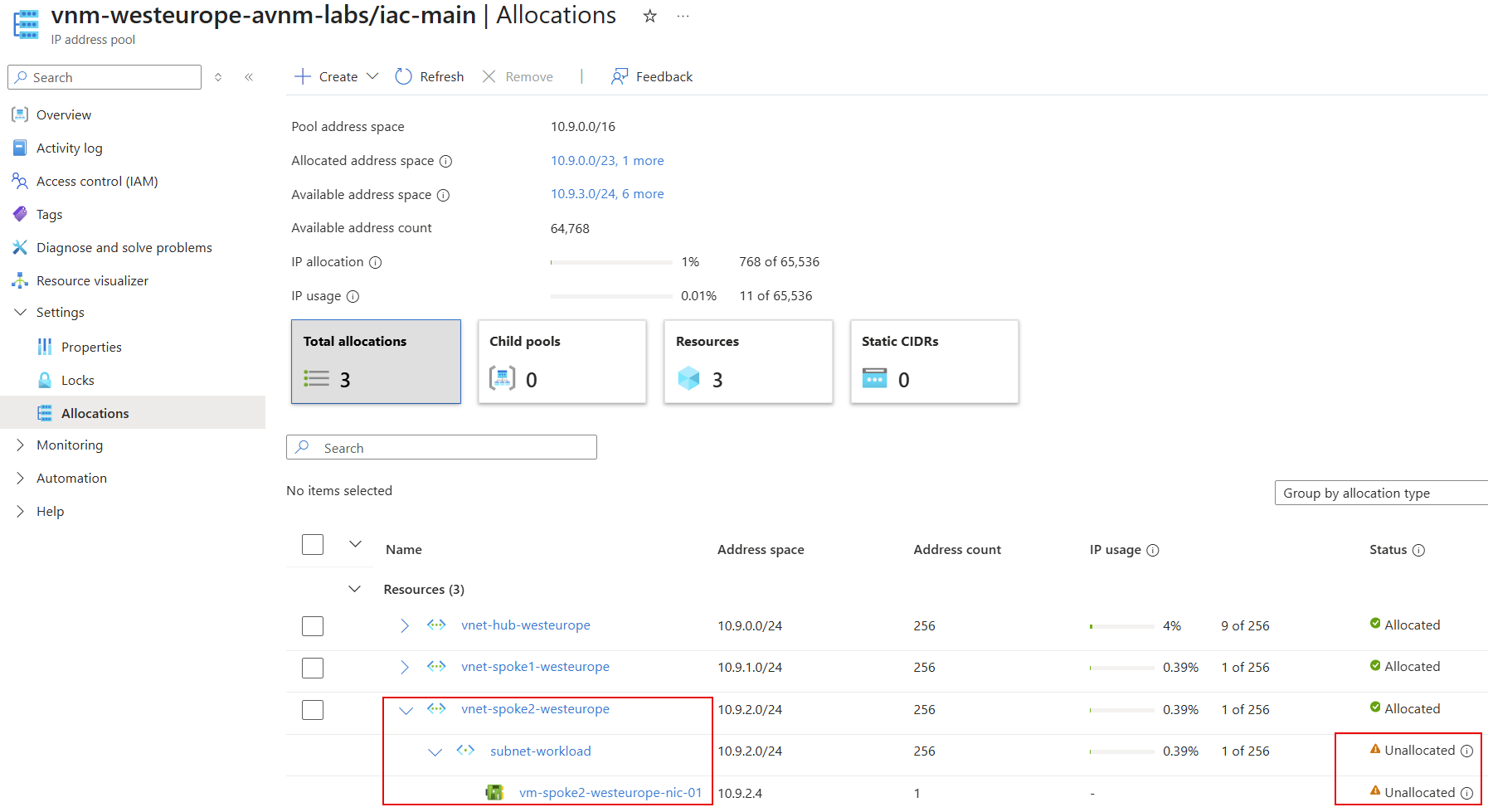1488x812 pixels.
Task: Collapse the vnet-spoke2-westeurope row
Action: tap(406, 710)
